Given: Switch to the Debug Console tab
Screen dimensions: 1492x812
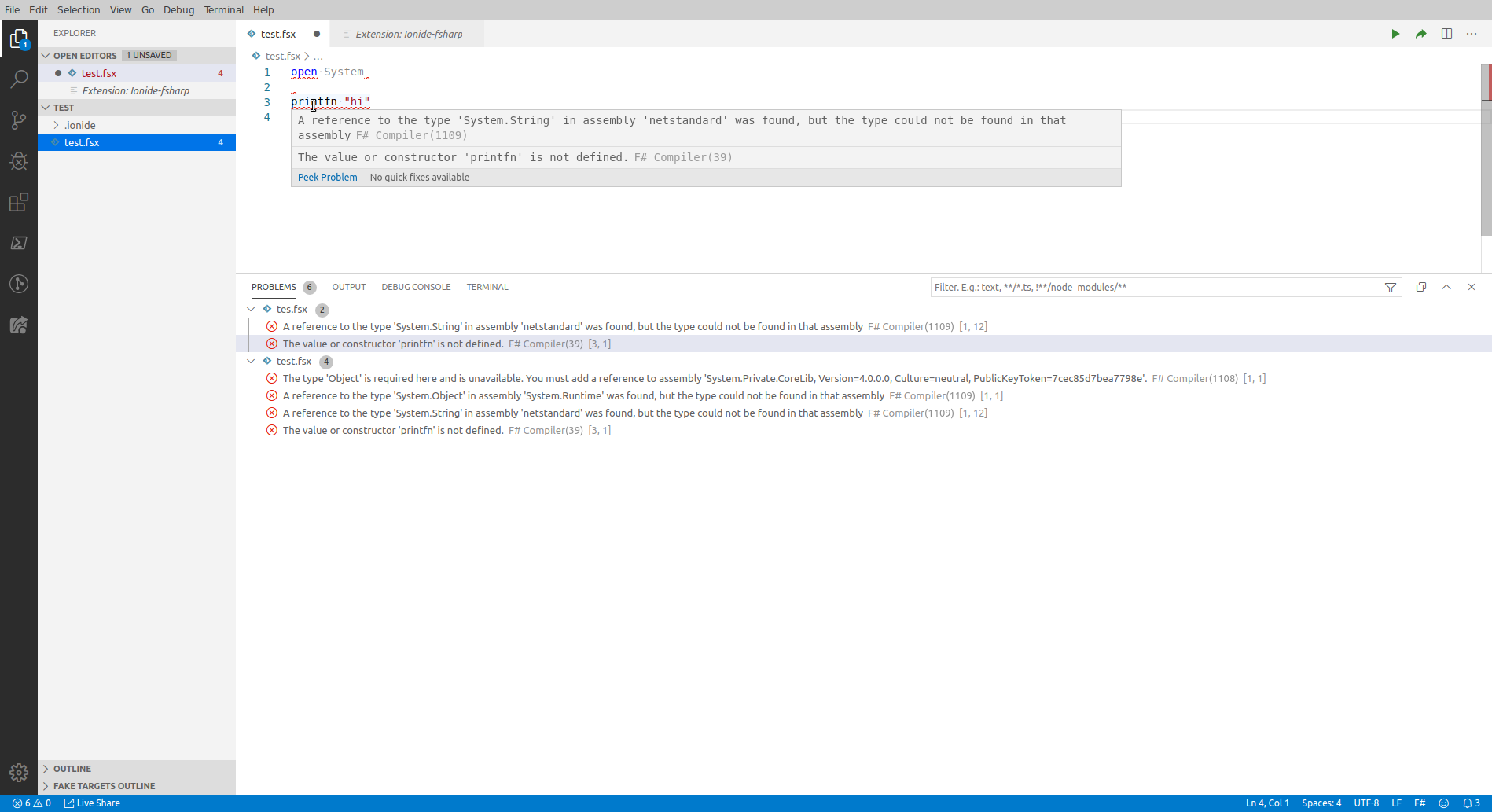Looking at the screenshot, I should [x=416, y=287].
